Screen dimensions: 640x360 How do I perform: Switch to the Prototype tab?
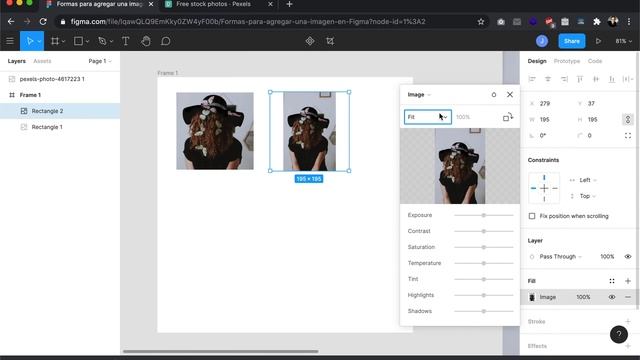coord(567,61)
